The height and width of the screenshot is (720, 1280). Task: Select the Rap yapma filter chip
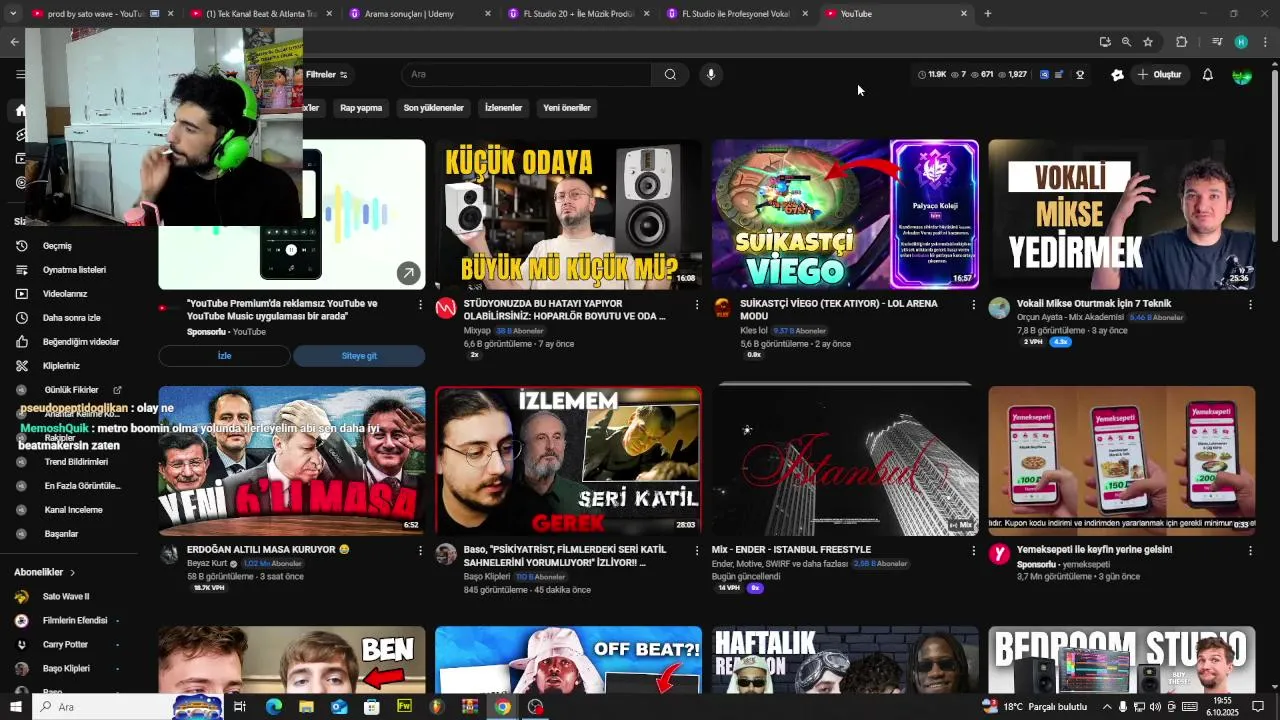(x=361, y=108)
